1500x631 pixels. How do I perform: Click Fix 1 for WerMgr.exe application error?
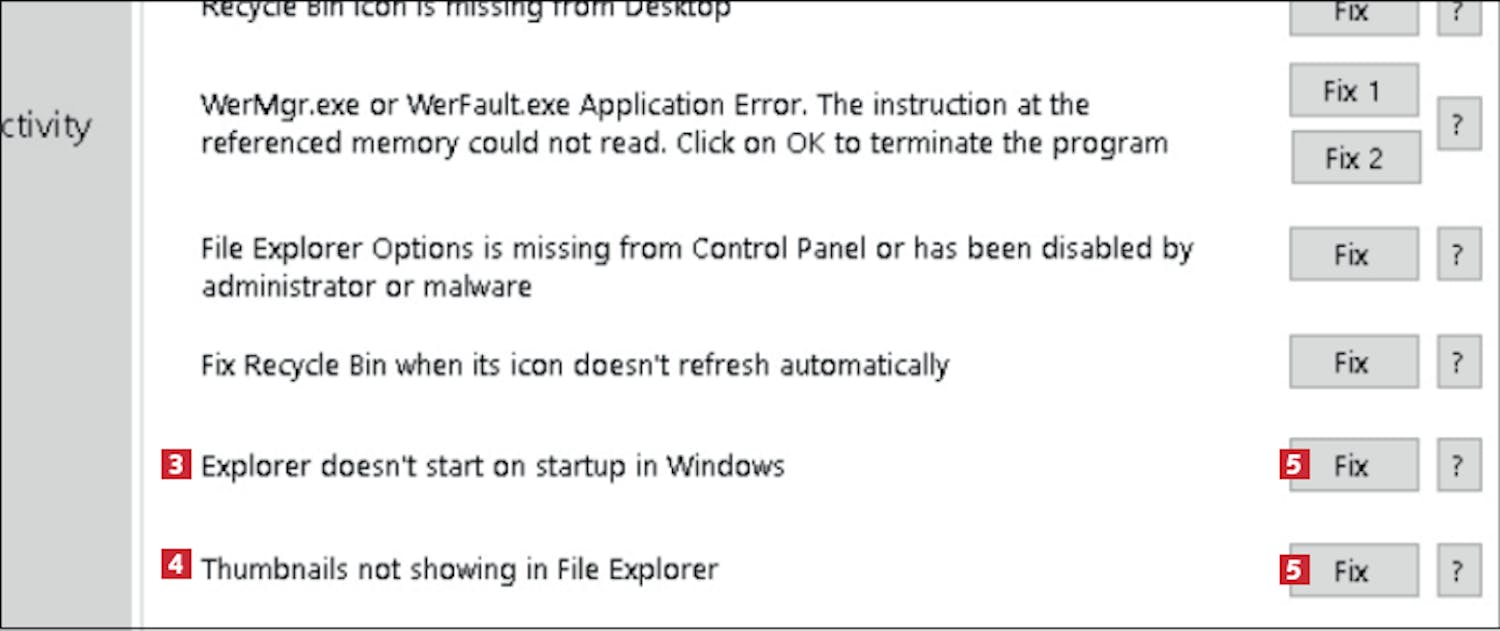(1353, 91)
